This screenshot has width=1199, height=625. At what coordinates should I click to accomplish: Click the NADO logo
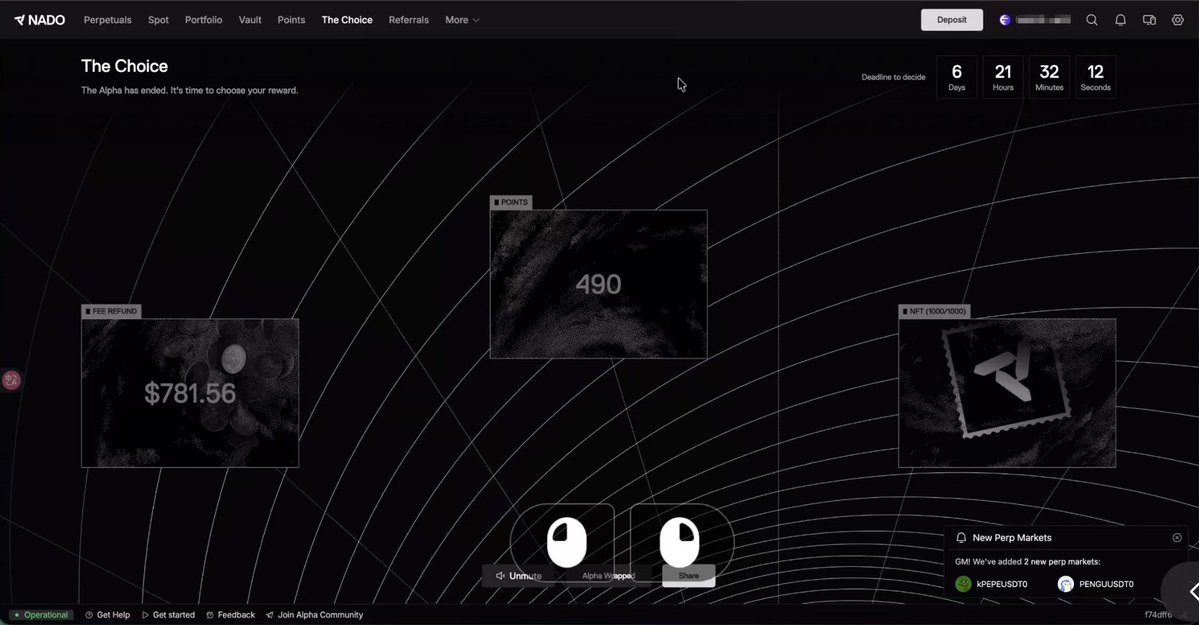40,20
